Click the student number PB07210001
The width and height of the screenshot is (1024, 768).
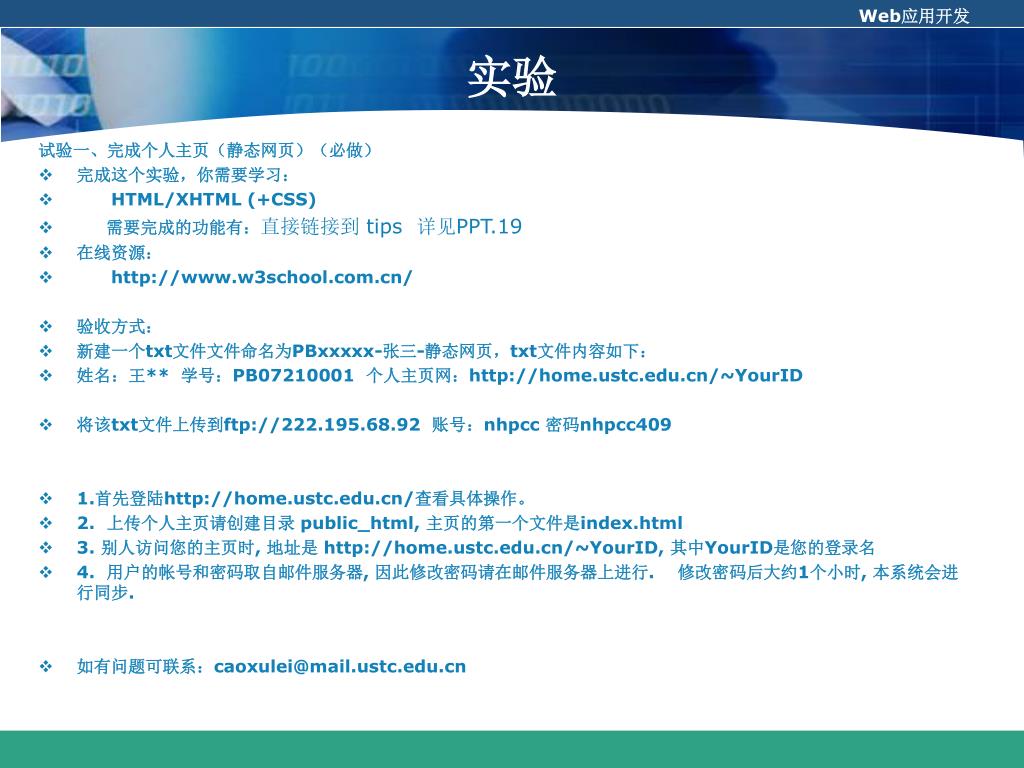(x=293, y=376)
